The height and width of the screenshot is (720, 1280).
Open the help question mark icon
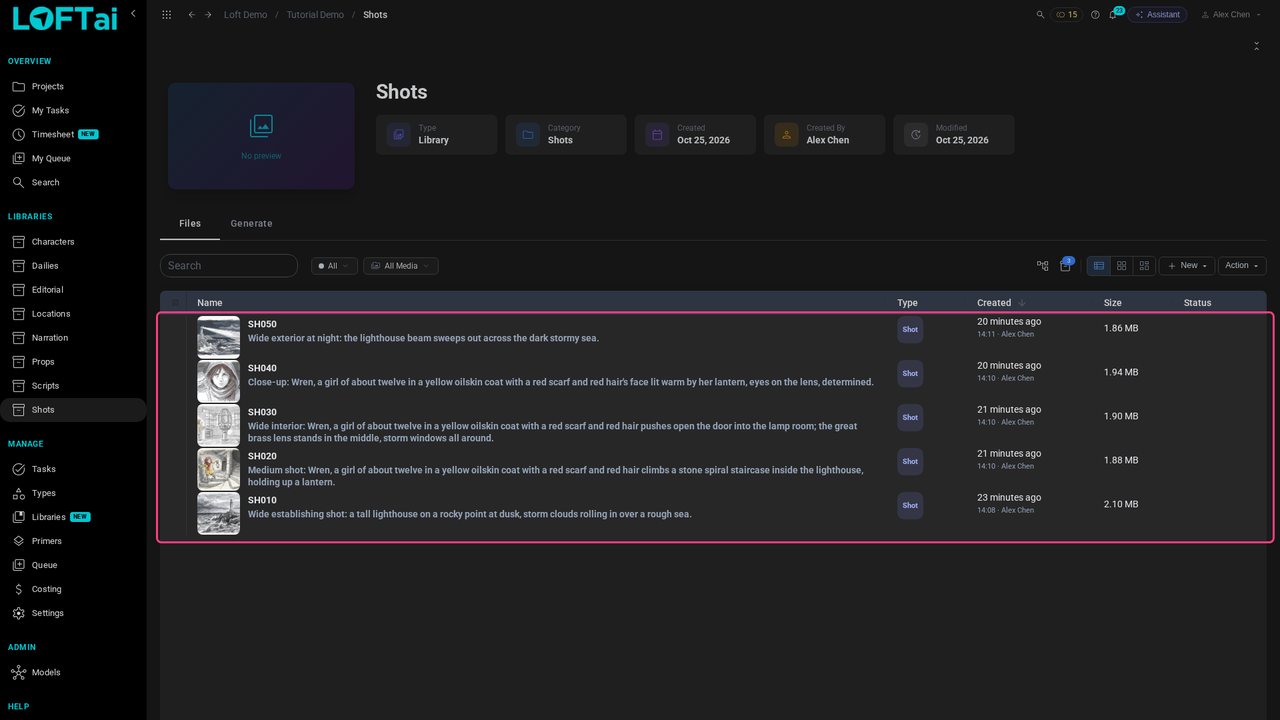click(x=1095, y=15)
